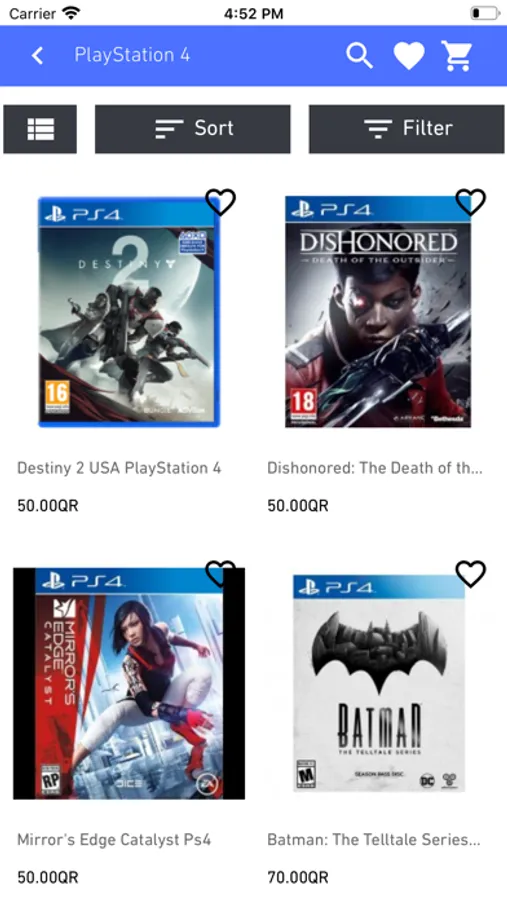Open search with the magnifier icon
The height and width of the screenshot is (900, 507).
[359, 56]
